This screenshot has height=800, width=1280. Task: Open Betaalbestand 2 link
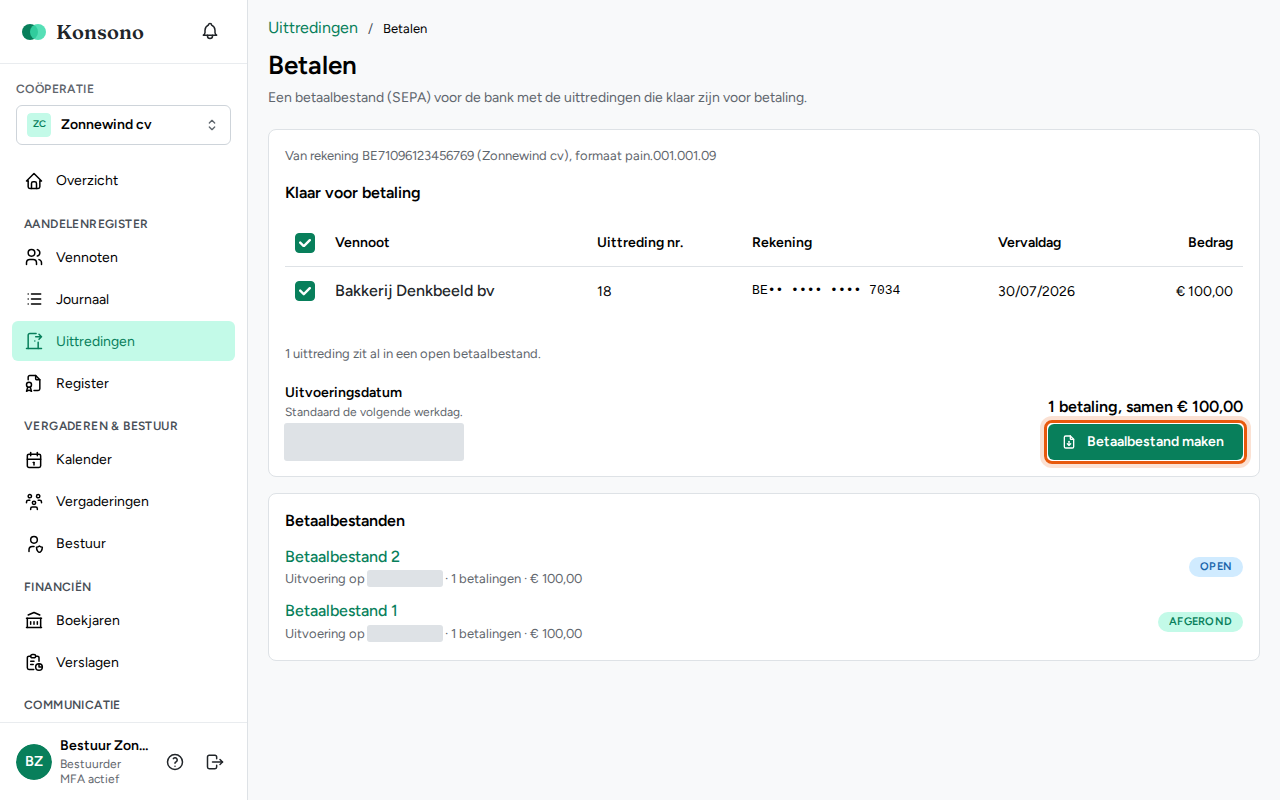pyautogui.click(x=342, y=557)
